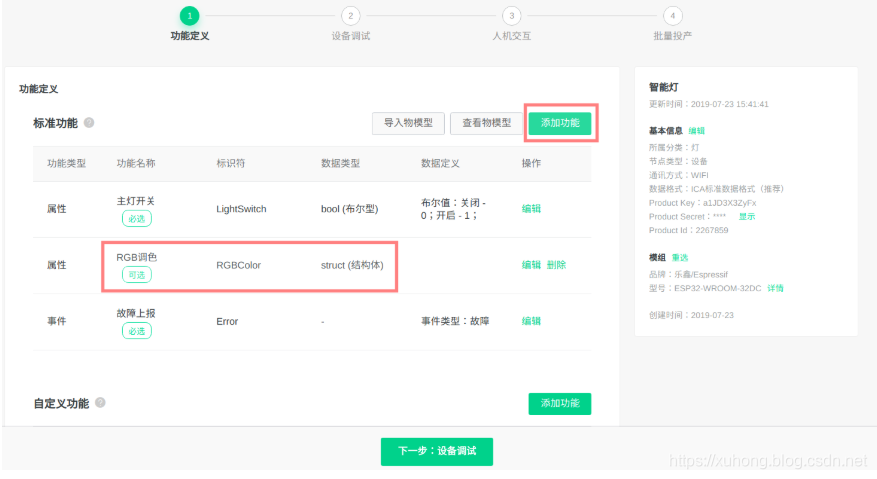
Task: Click the 事件 type cell in Error row
Action: point(56,321)
